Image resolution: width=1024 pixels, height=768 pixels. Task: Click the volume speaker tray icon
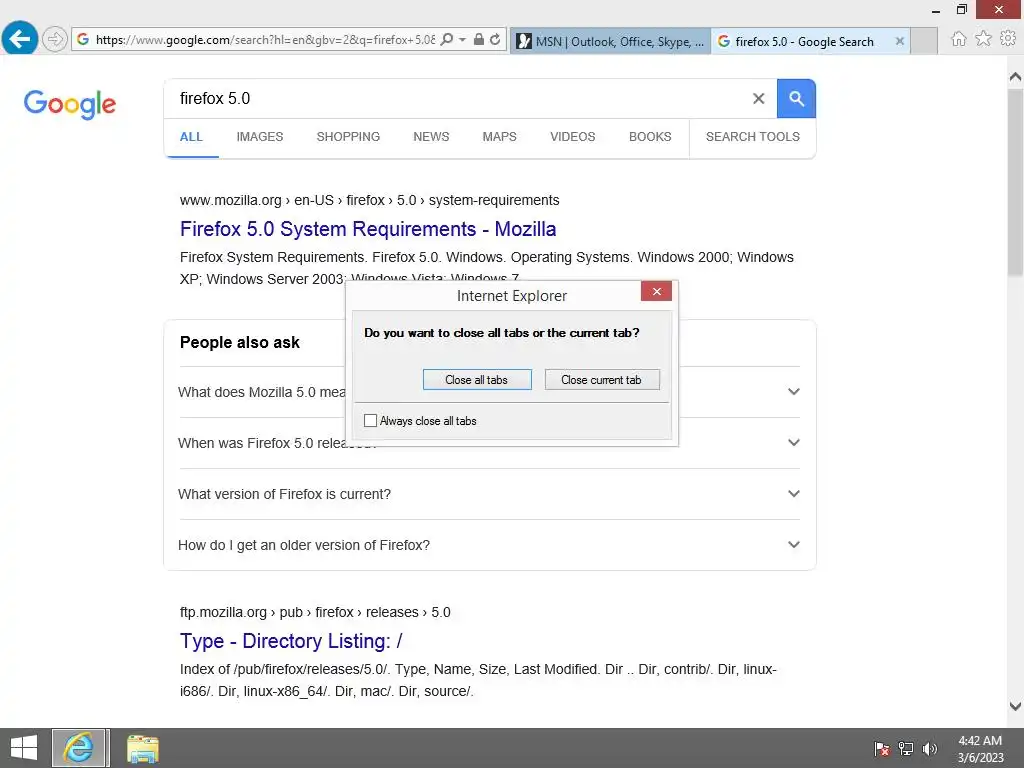tap(930, 749)
